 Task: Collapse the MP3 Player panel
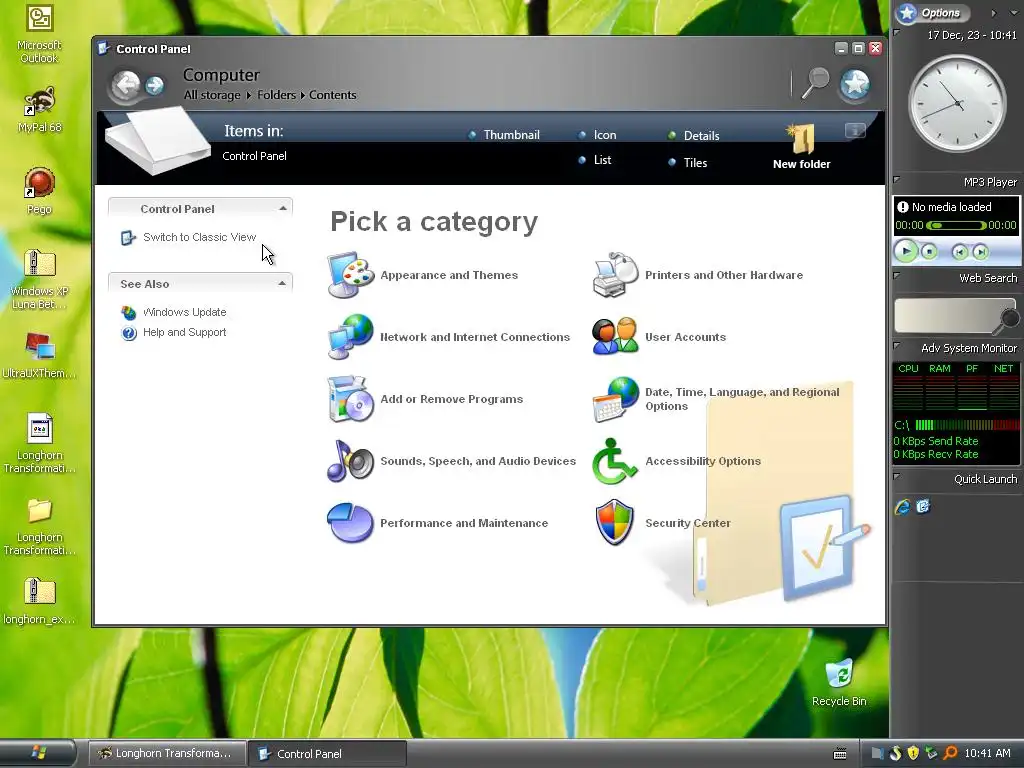(897, 179)
